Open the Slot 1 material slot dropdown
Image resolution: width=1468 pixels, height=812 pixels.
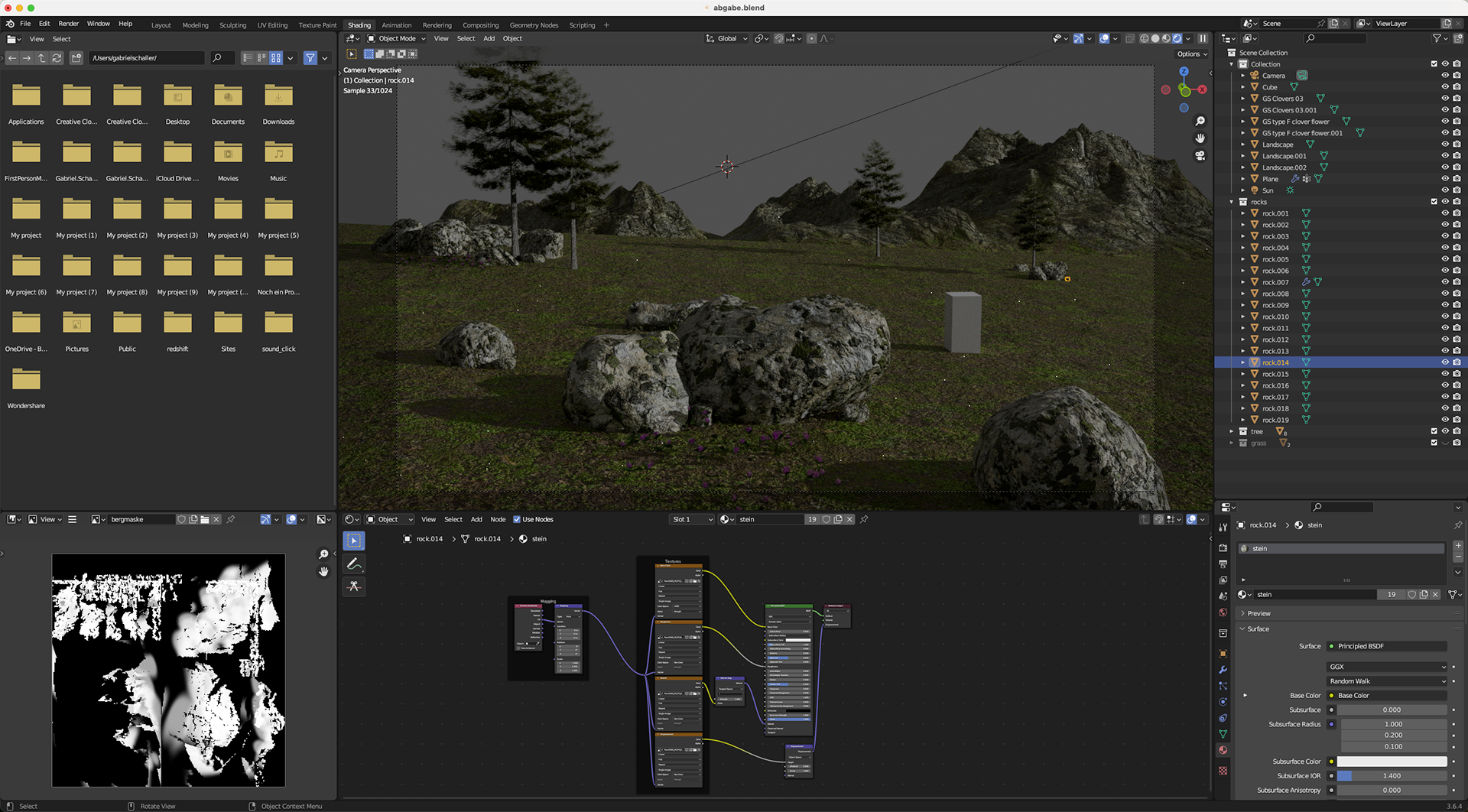(x=692, y=519)
